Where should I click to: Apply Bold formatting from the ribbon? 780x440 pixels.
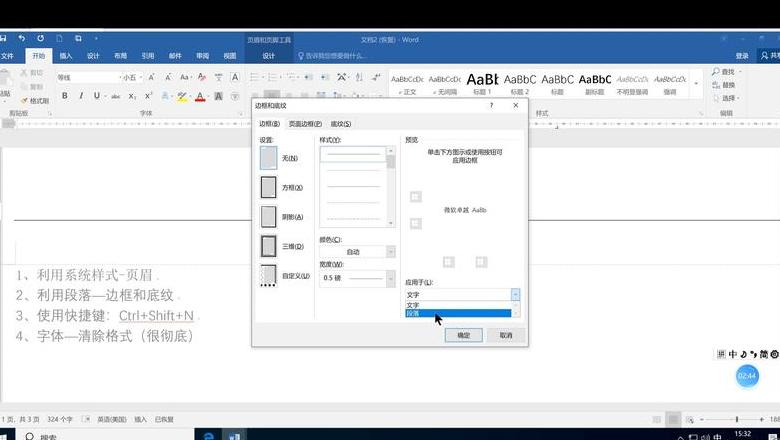pyautogui.click(x=65, y=95)
